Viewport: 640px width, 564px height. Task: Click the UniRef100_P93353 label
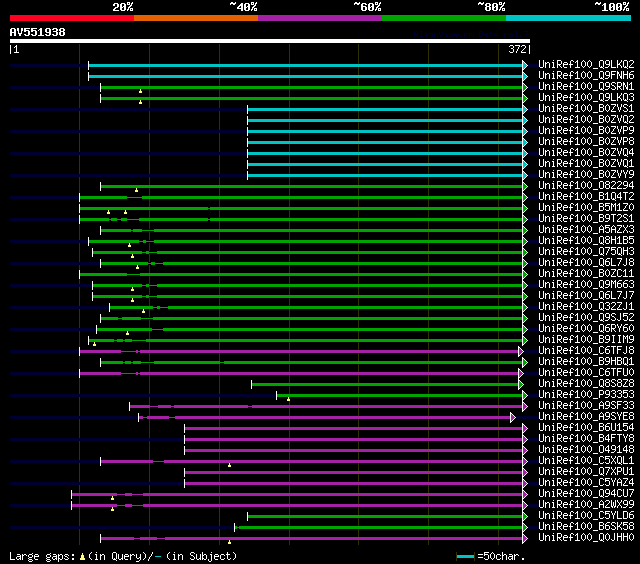(x=586, y=395)
